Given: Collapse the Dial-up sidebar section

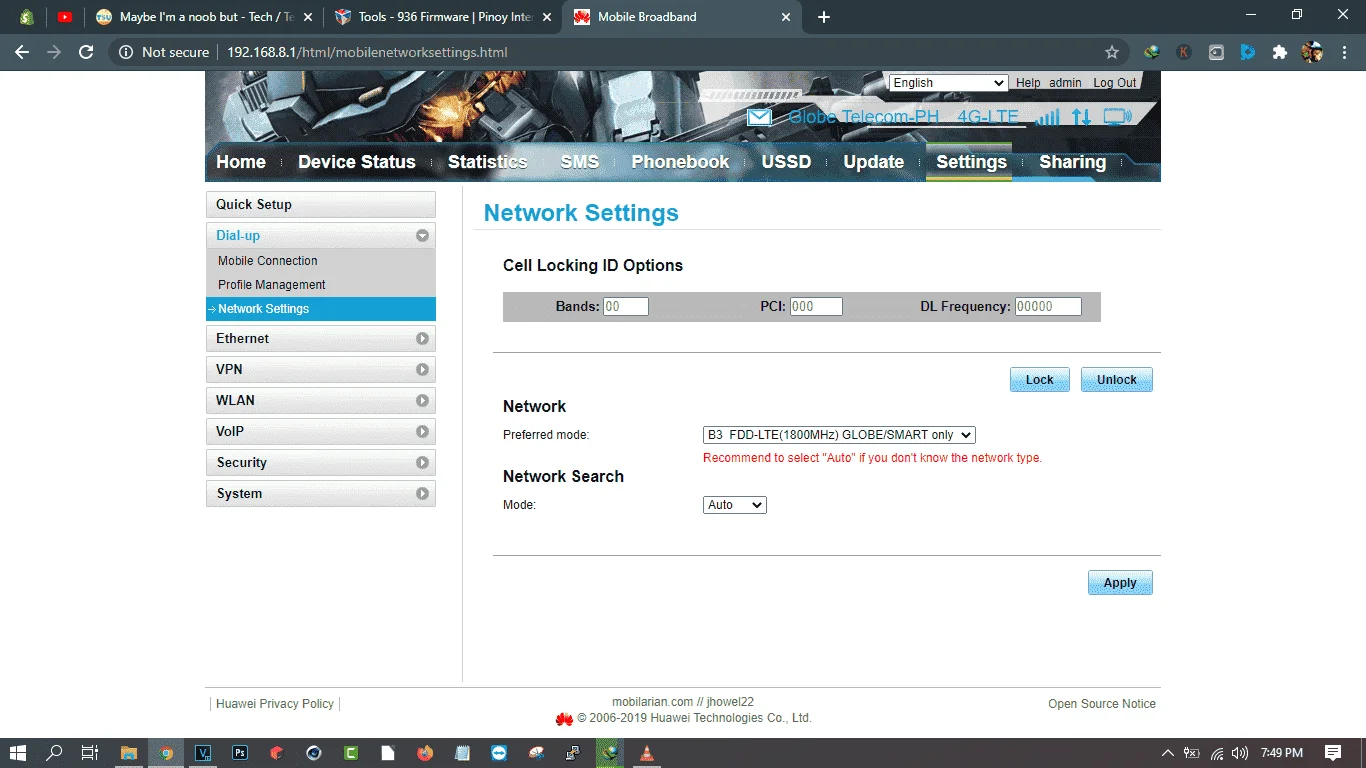Looking at the screenshot, I should click(321, 236).
